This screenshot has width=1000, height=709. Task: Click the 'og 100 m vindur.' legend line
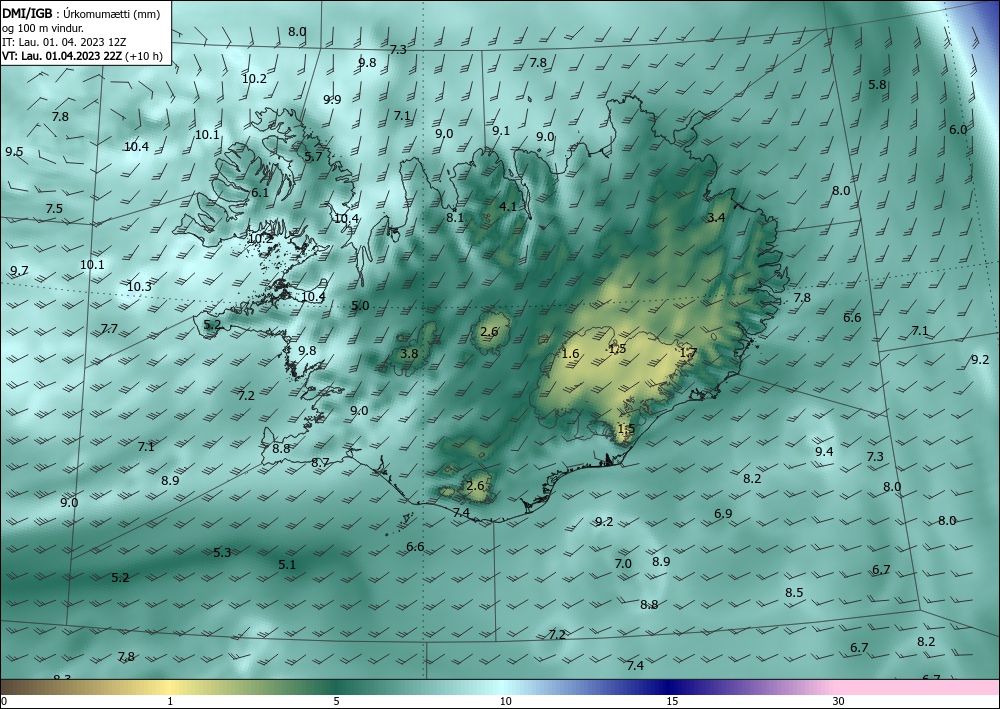[x=43, y=28]
